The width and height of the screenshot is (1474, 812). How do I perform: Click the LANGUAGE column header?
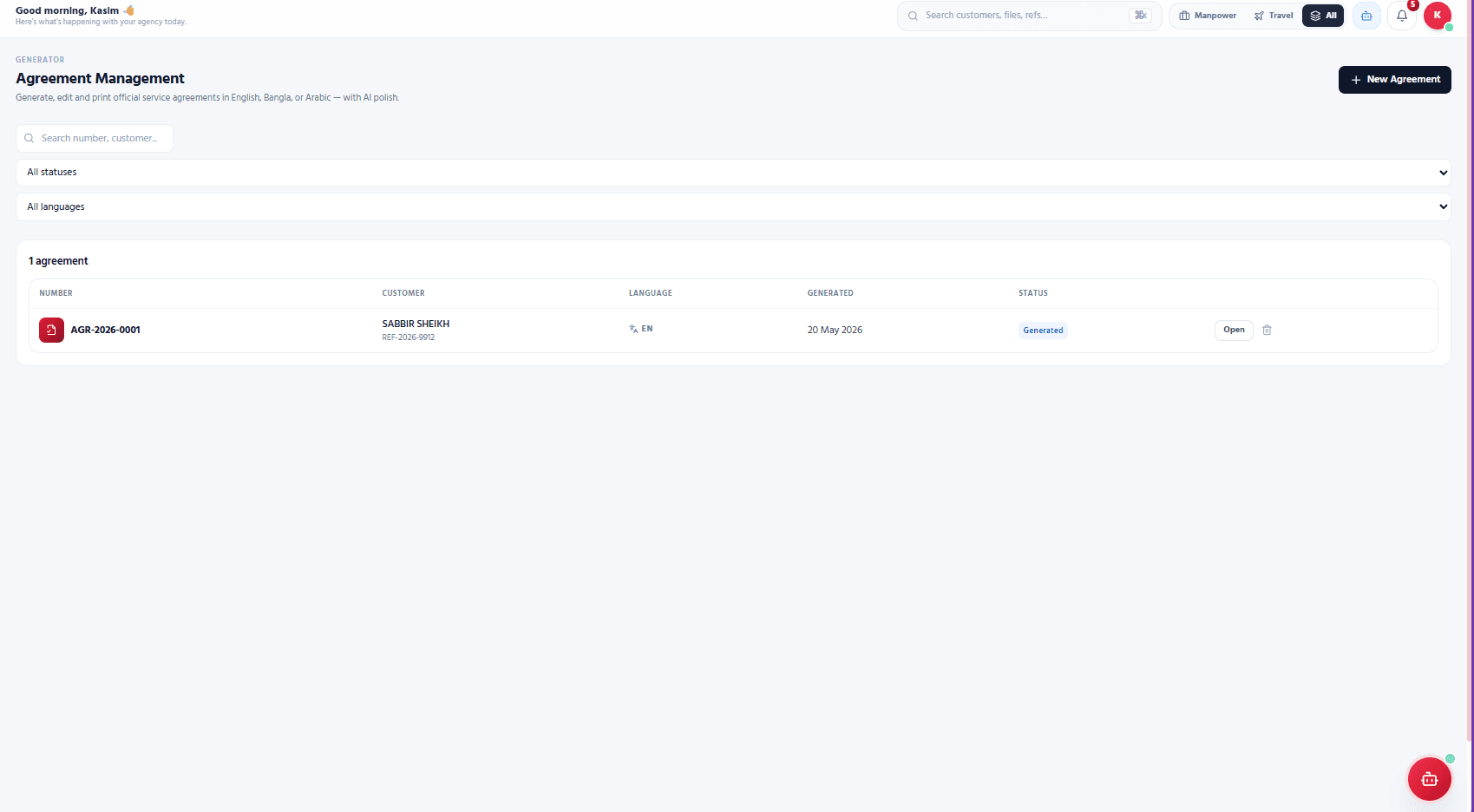pyautogui.click(x=651, y=293)
